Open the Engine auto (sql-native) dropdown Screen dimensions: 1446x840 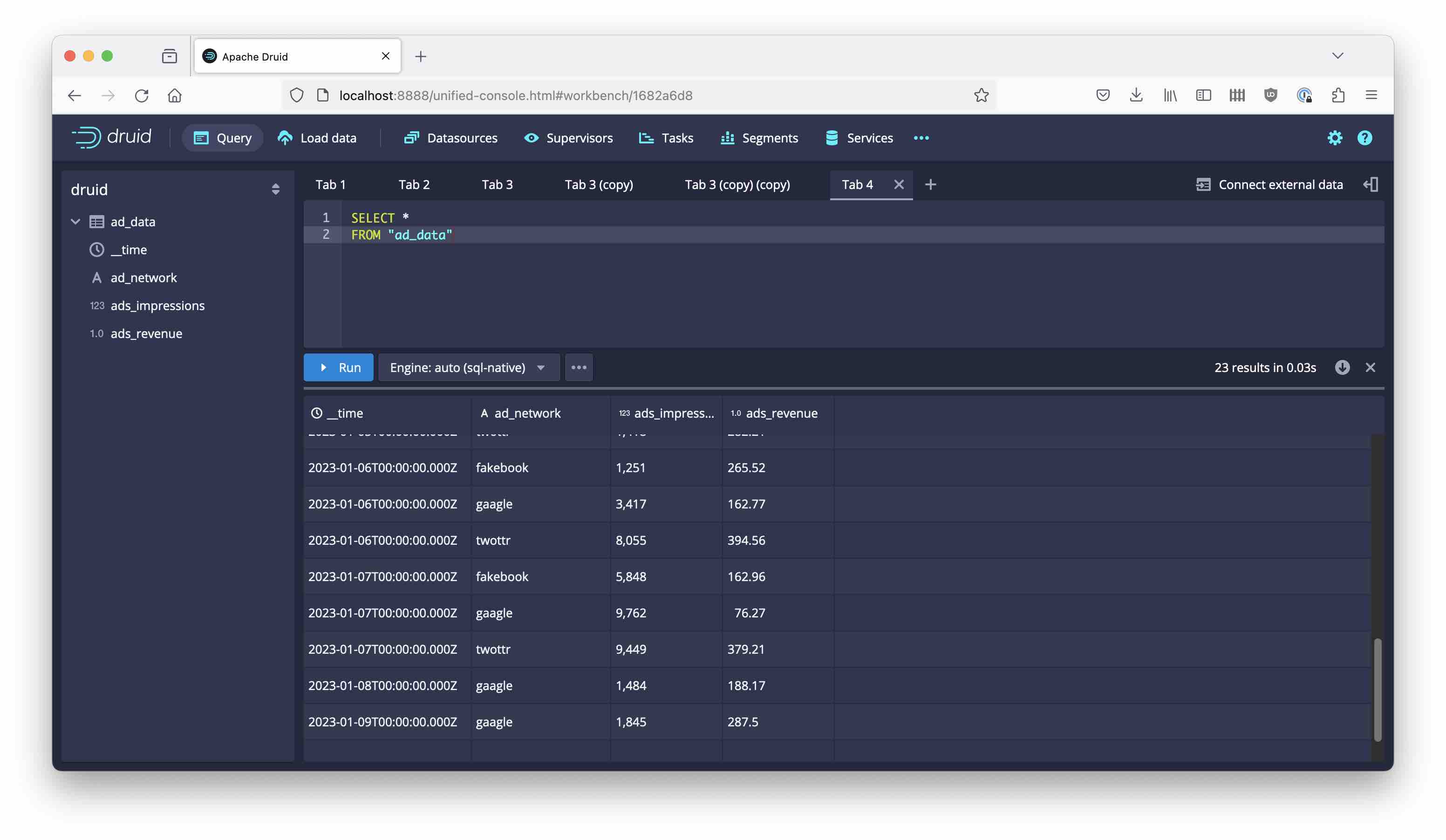click(x=468, y=367)
